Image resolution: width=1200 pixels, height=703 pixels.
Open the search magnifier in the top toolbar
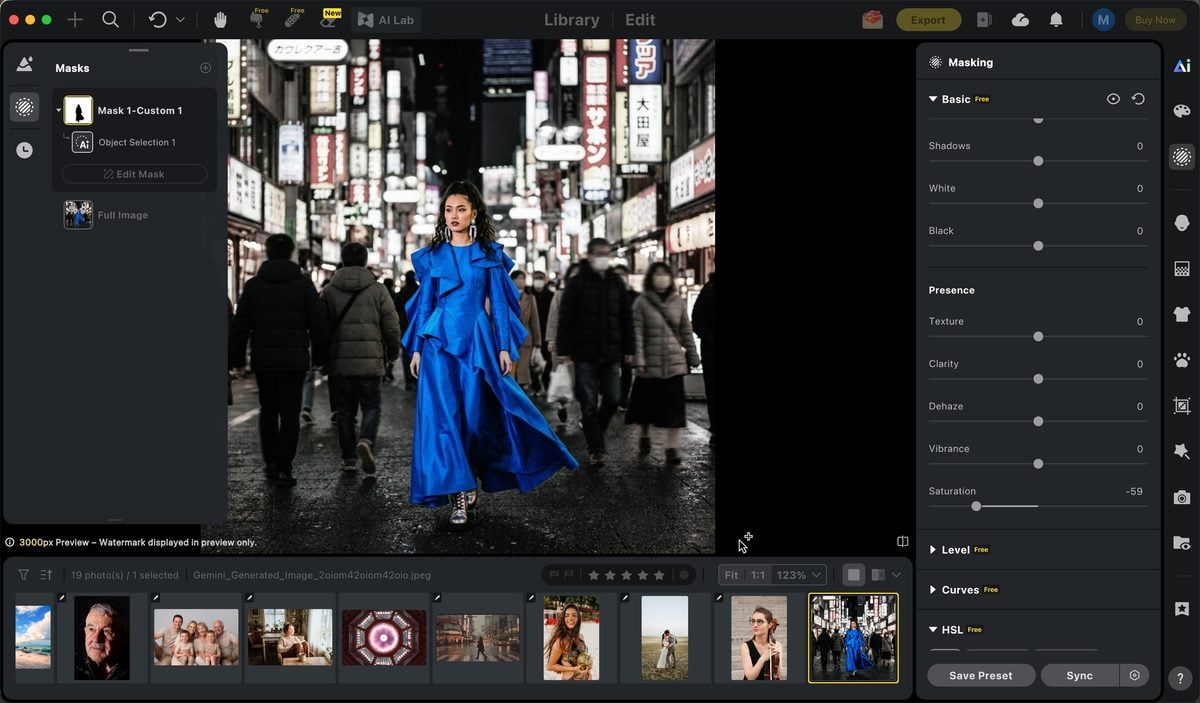click(111, 19)
